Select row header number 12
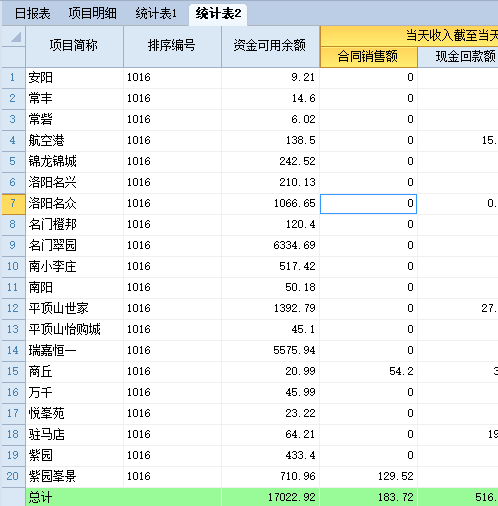 [x=14, y=309]
